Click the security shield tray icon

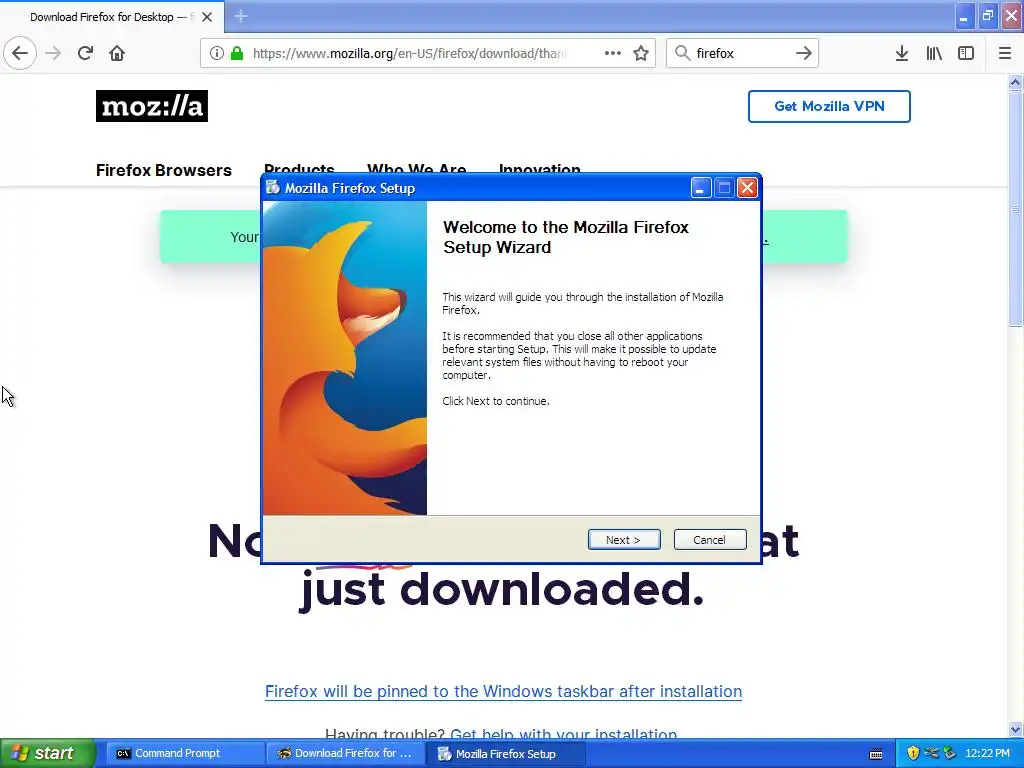913,753
